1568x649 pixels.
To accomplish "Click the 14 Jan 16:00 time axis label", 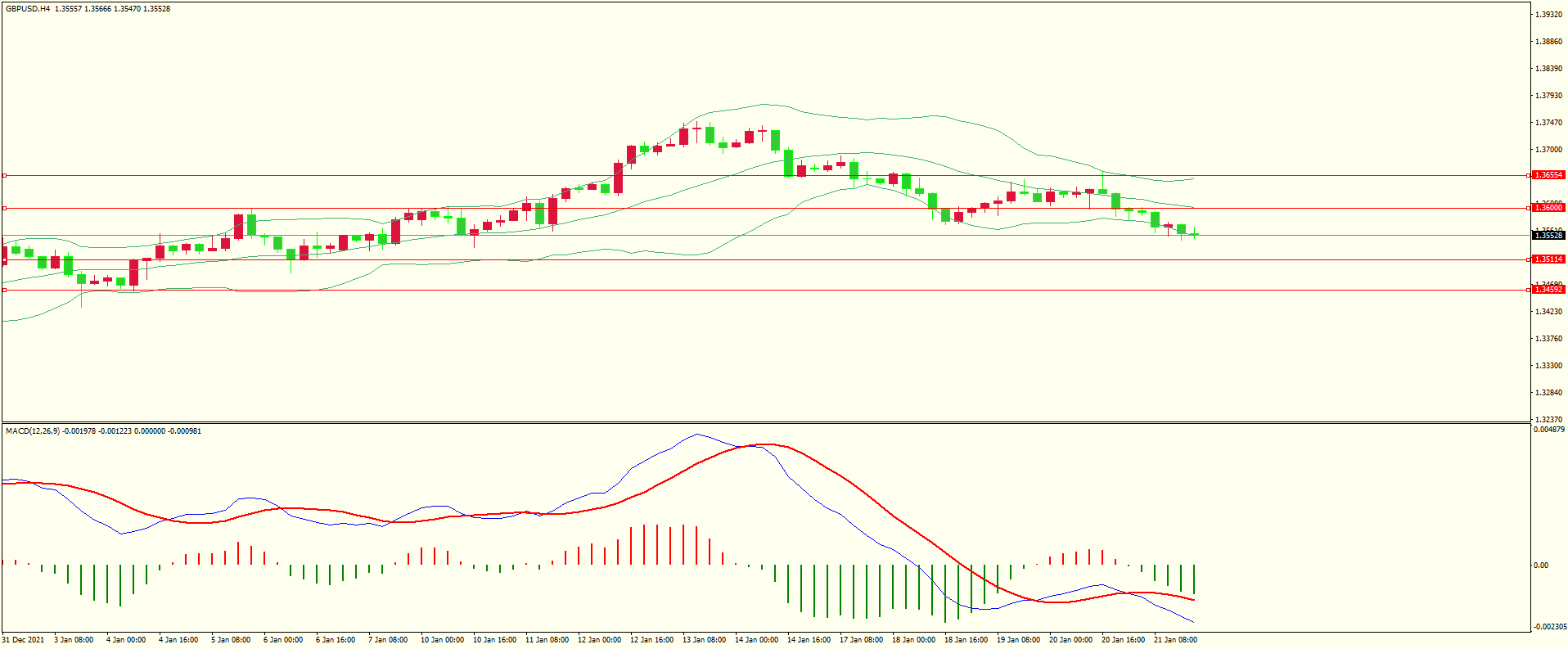I will click(809, 640).
